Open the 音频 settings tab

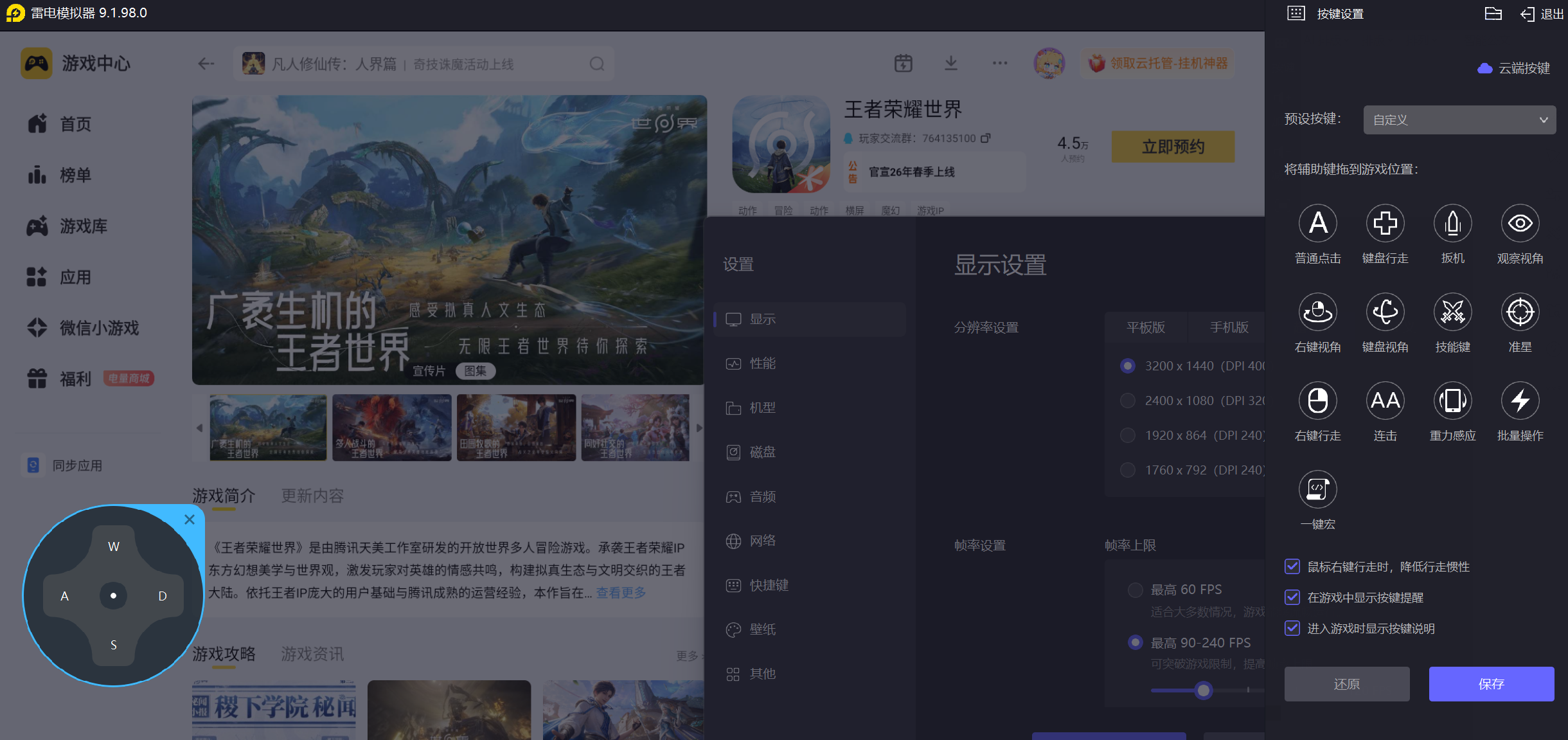(x=810, y=497)
